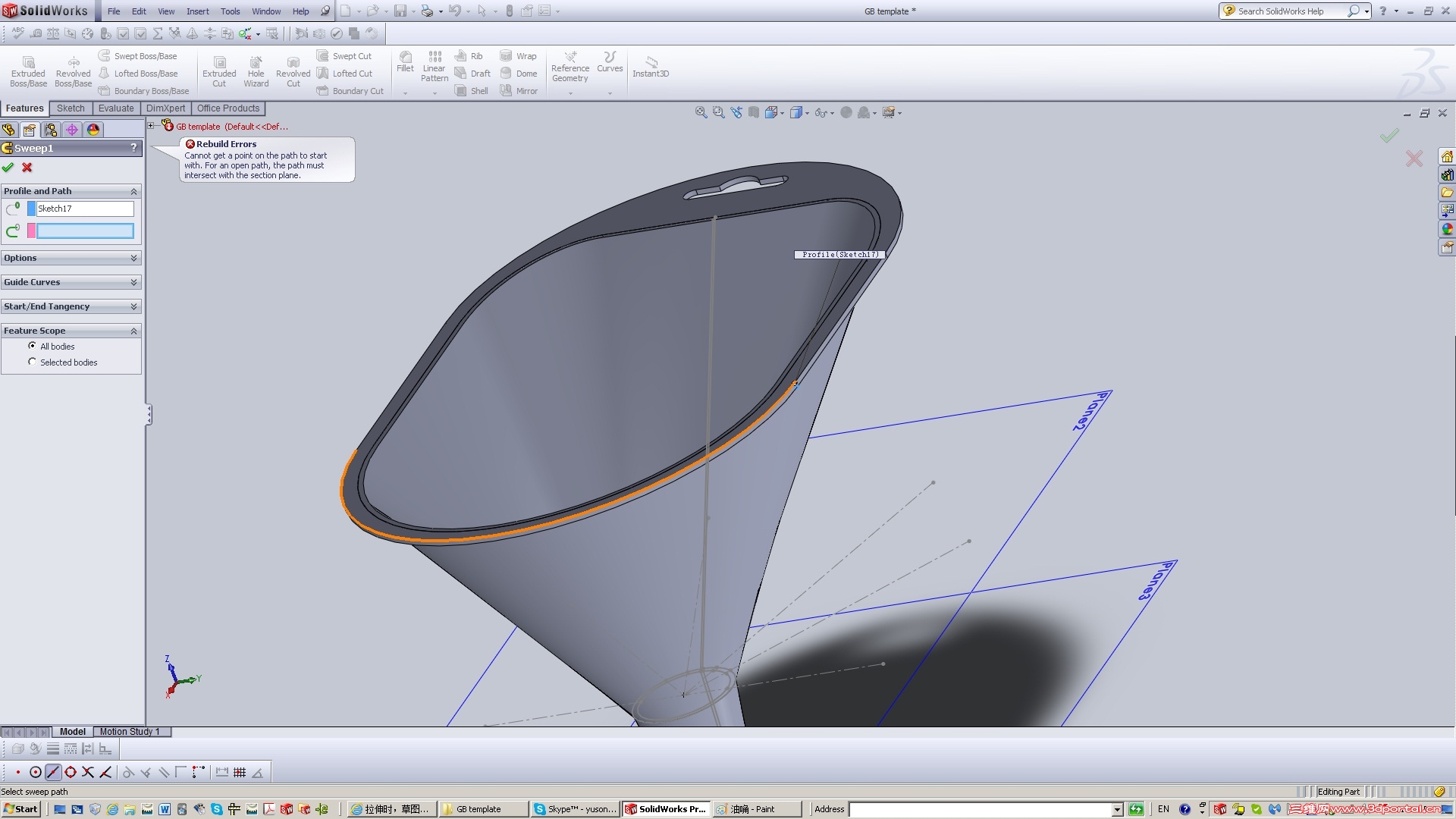This screenshot has width=1456, height=819.
Task: Cancel Sweep1 with the red X
Action: [x=27, y=168]
